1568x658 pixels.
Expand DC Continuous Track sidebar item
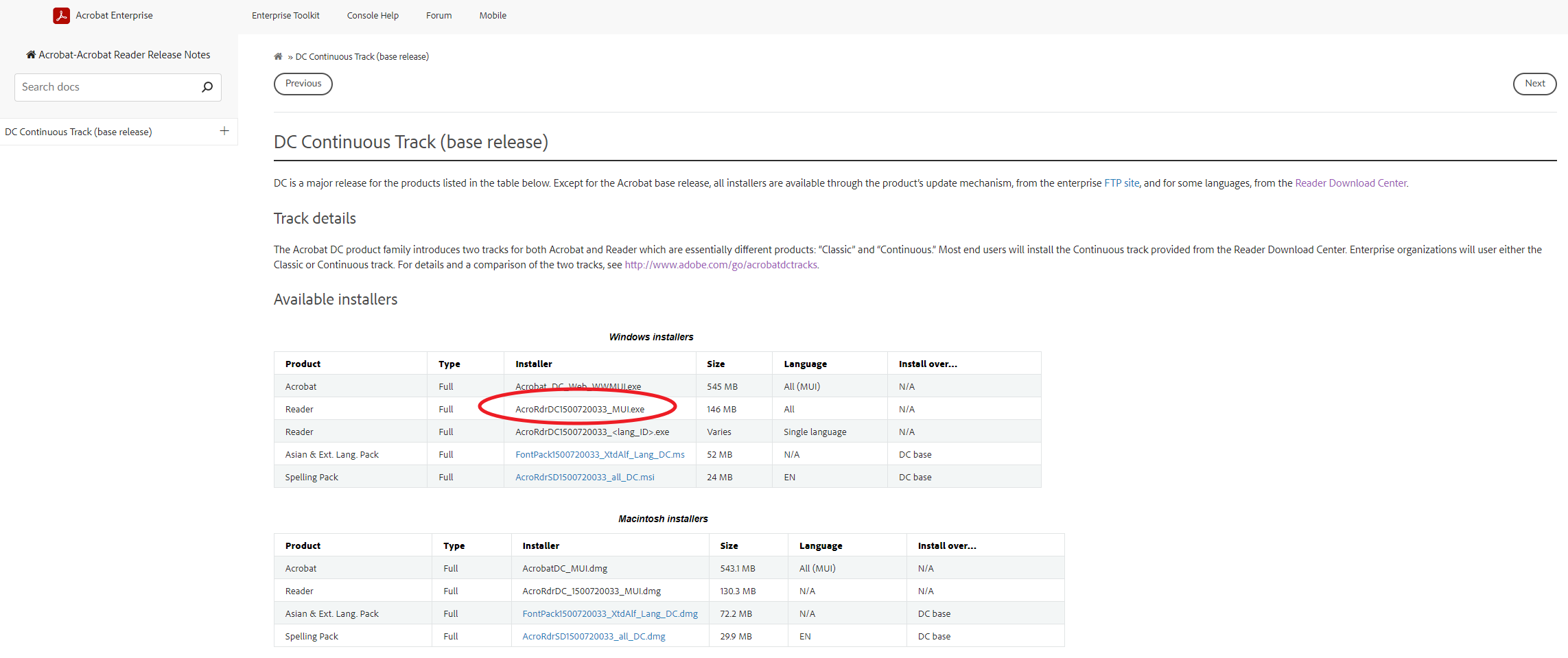click(x=224, y=131)
